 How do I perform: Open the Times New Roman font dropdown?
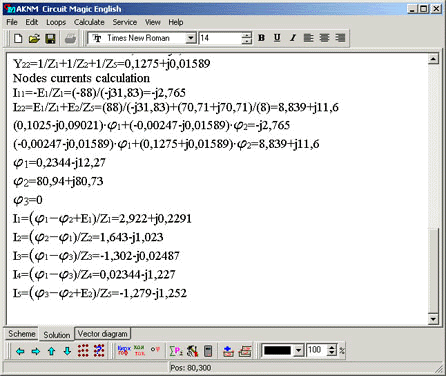click(191, 38)
